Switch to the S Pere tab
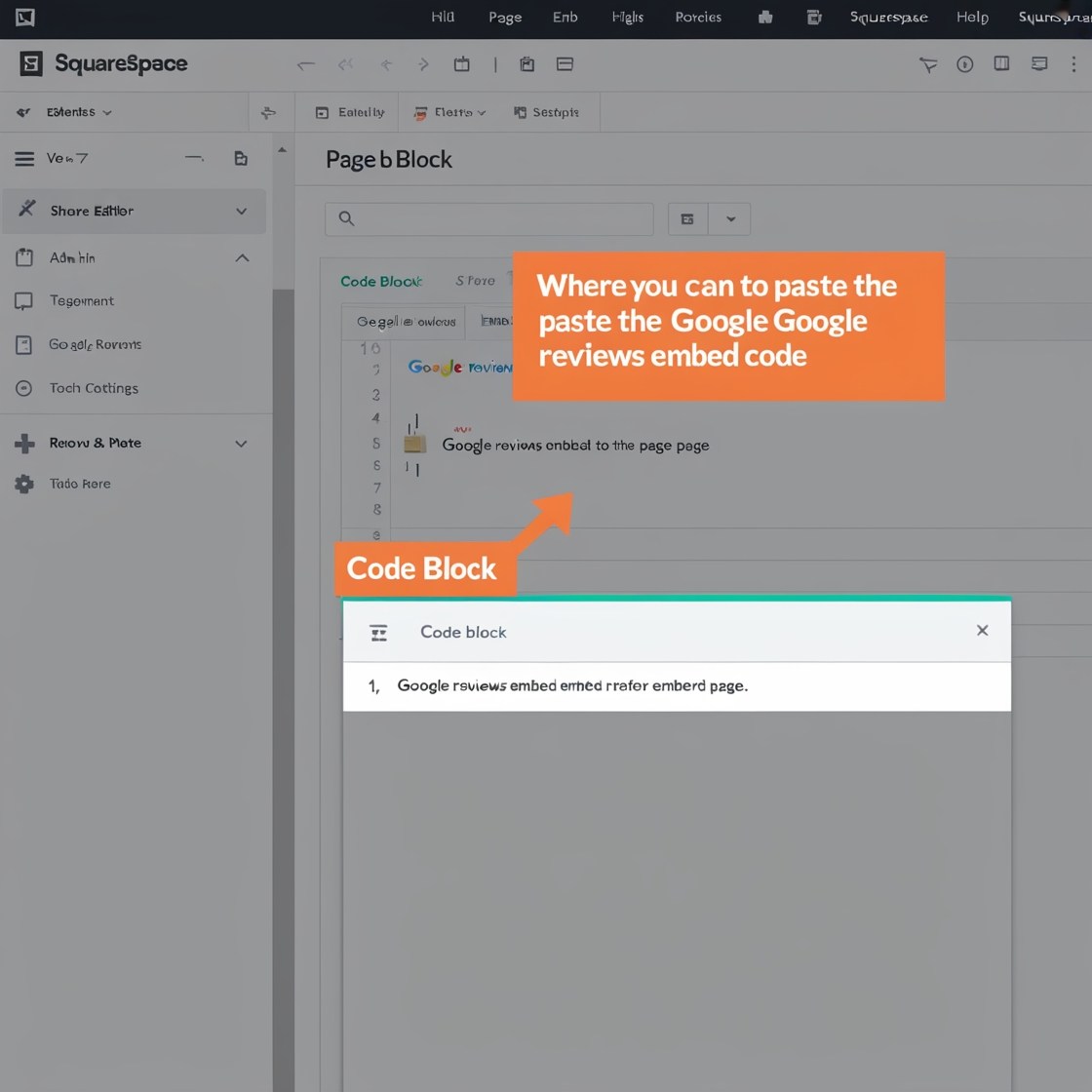1092x1092 pixels. click(475, 281)
